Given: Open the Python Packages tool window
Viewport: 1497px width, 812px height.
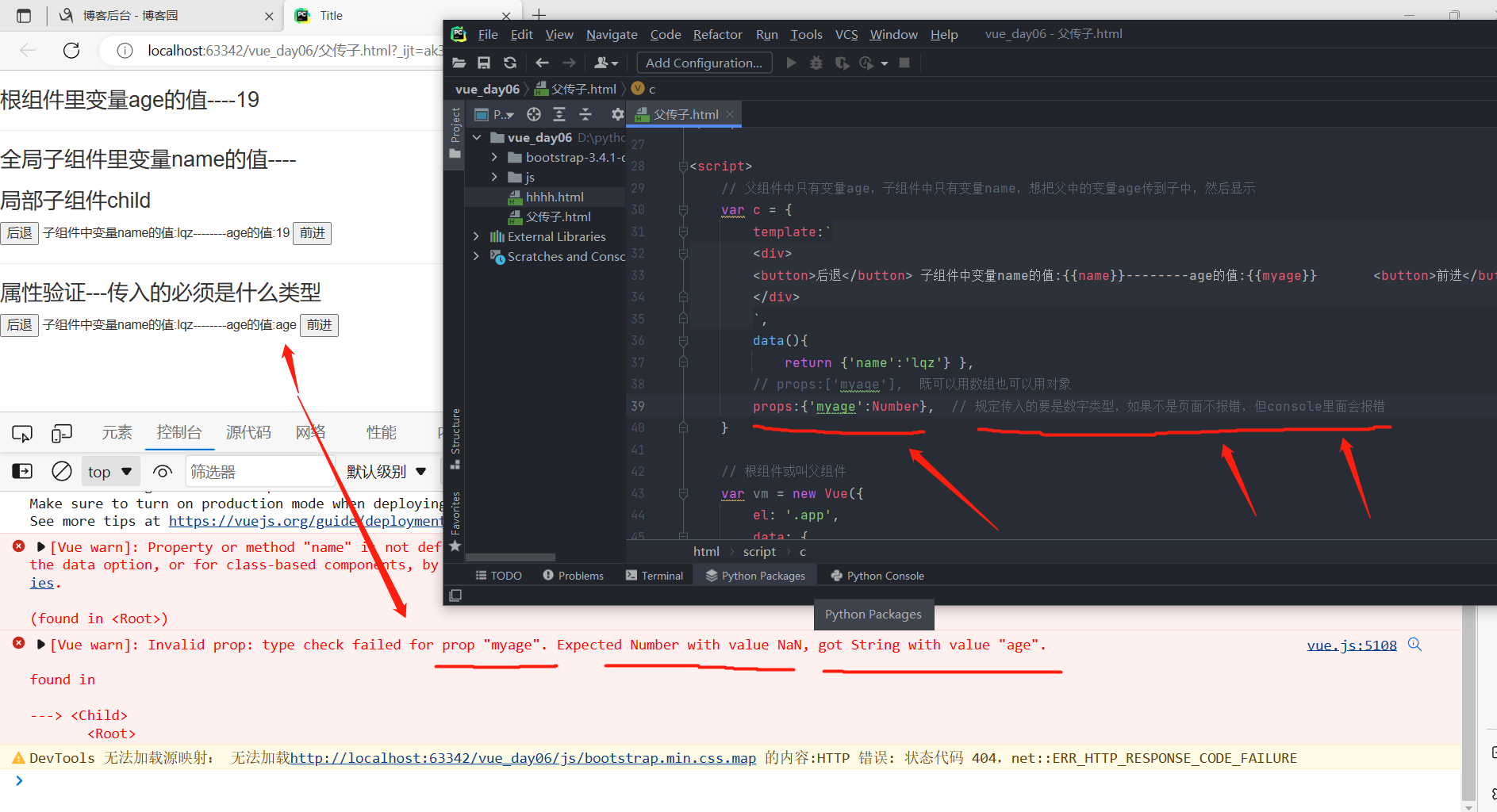Looking at the screenshot, I should click(x=755, y=576).
